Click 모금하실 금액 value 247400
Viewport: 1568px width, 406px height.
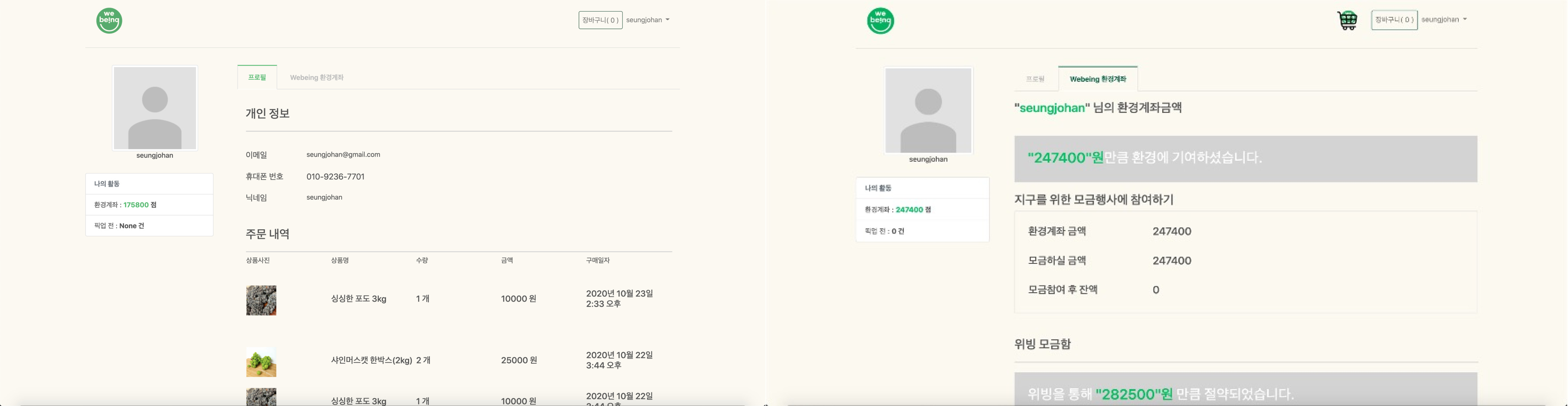pyautogui.click(x=1172, y=260)
